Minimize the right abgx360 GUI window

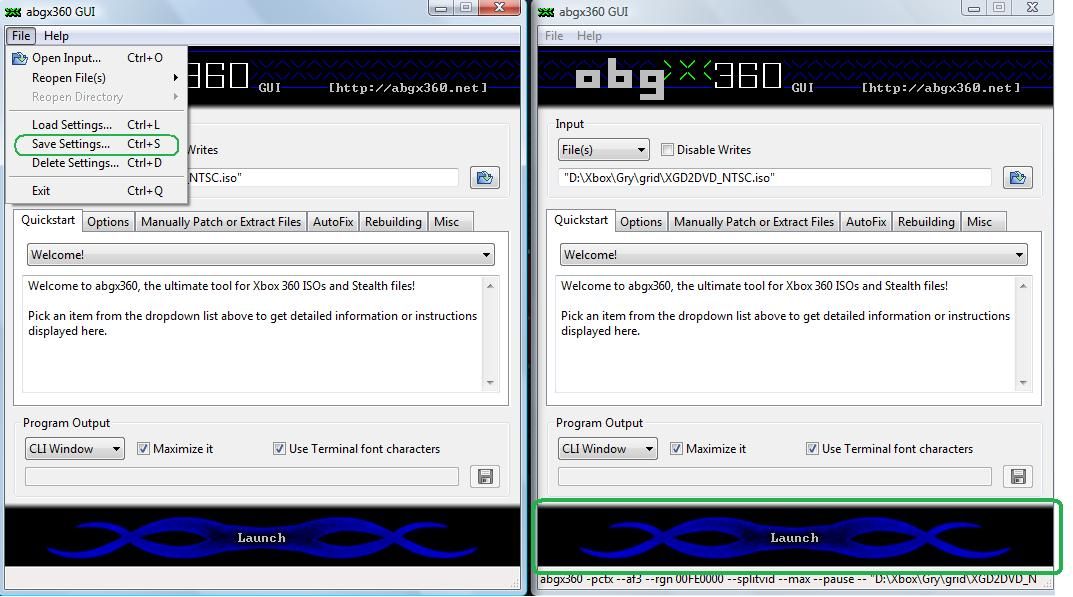point(974,8)
